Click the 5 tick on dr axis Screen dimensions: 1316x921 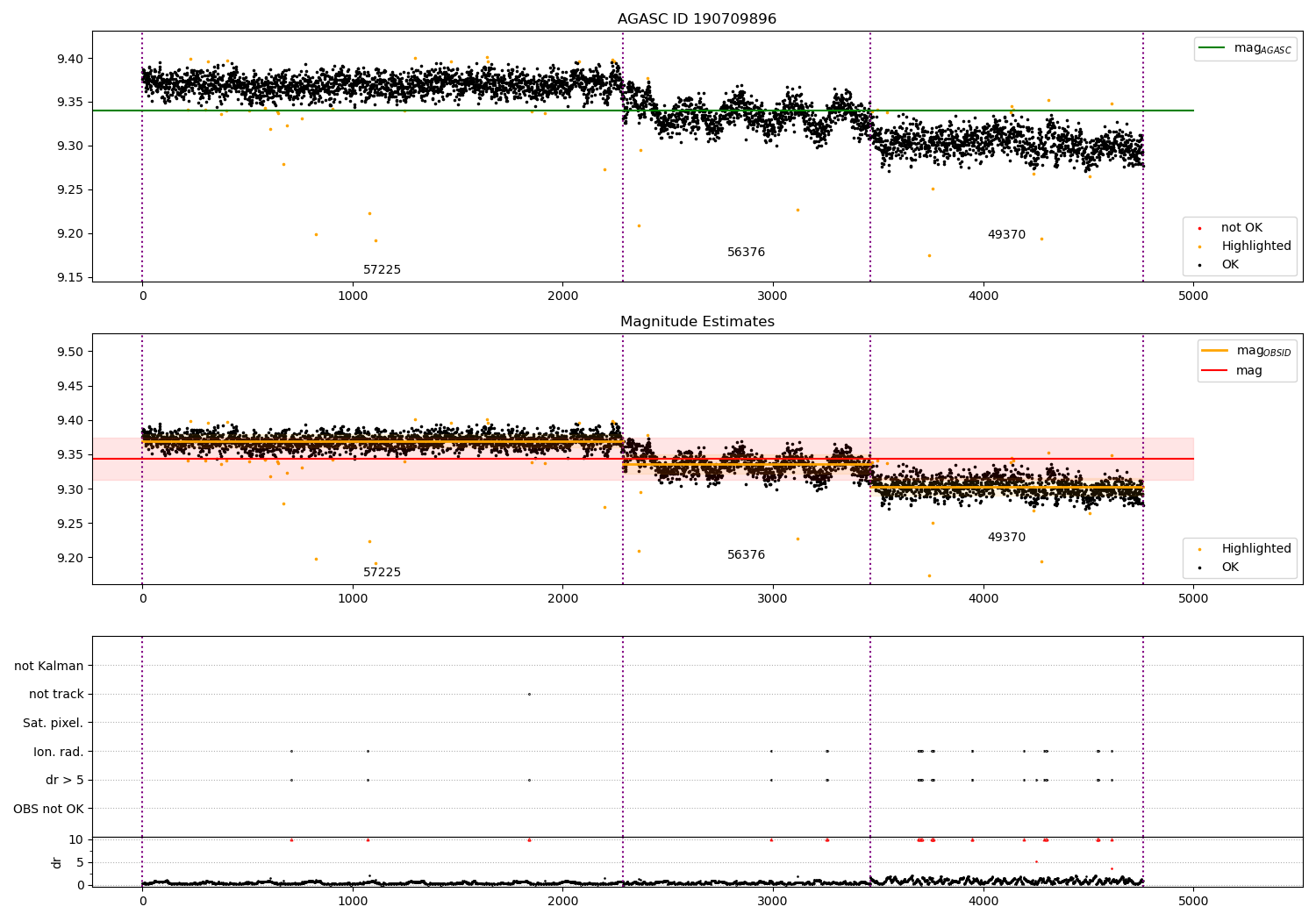tap(80, 863)
